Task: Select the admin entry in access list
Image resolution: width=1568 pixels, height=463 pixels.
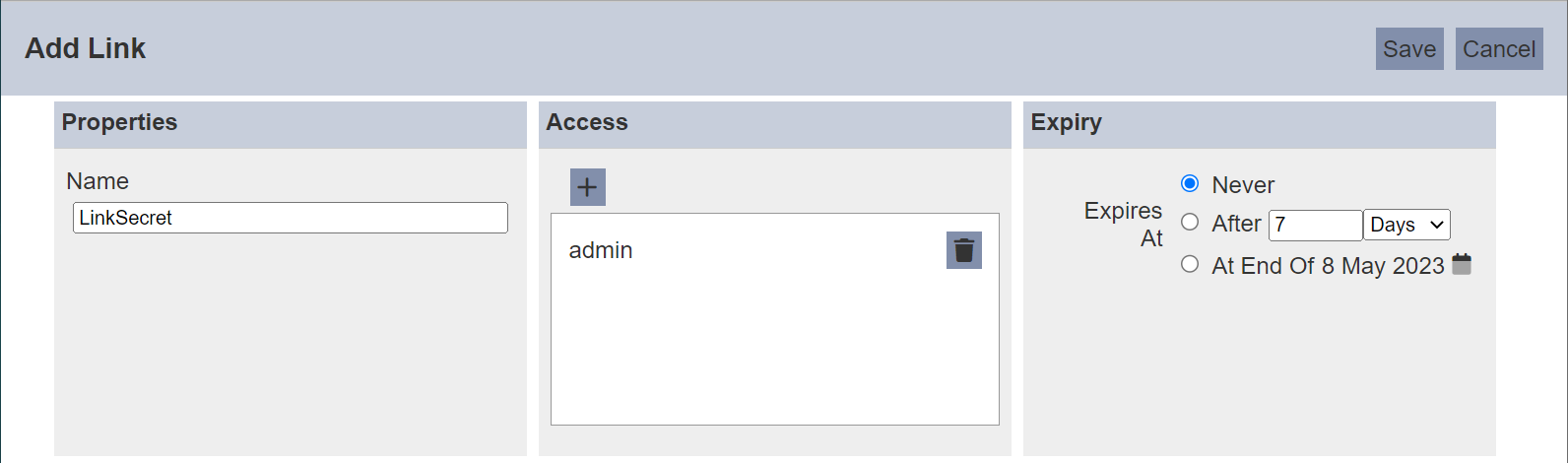Action: point(601,250)
